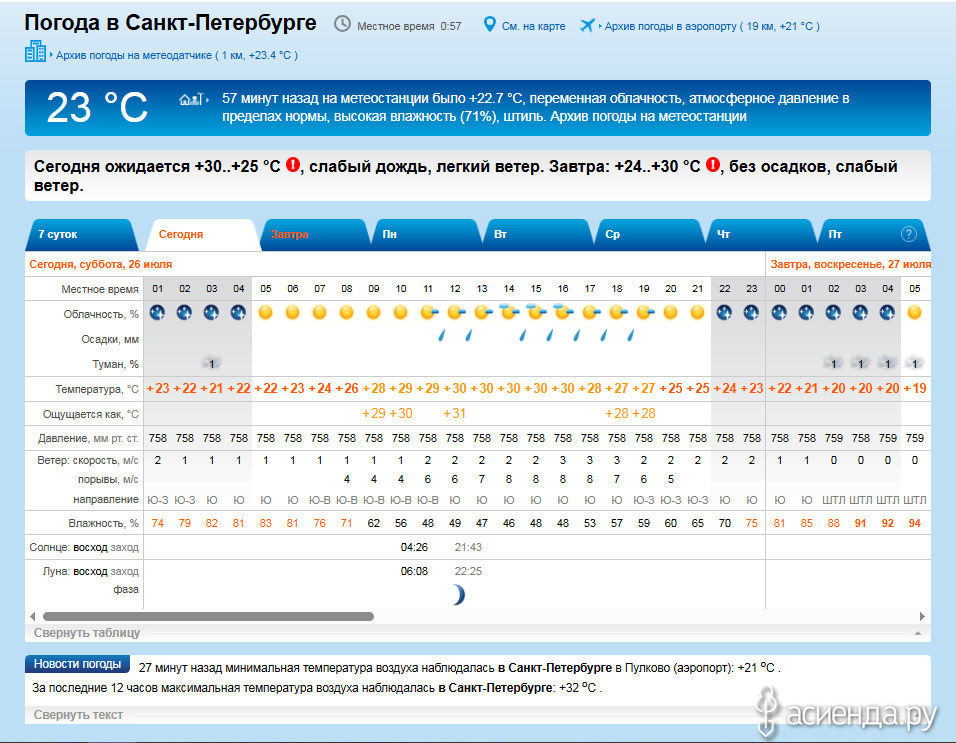The width and height of the screenshot is (956, 743).
Task: Click the map pin location icon
Action: [489, 24]
